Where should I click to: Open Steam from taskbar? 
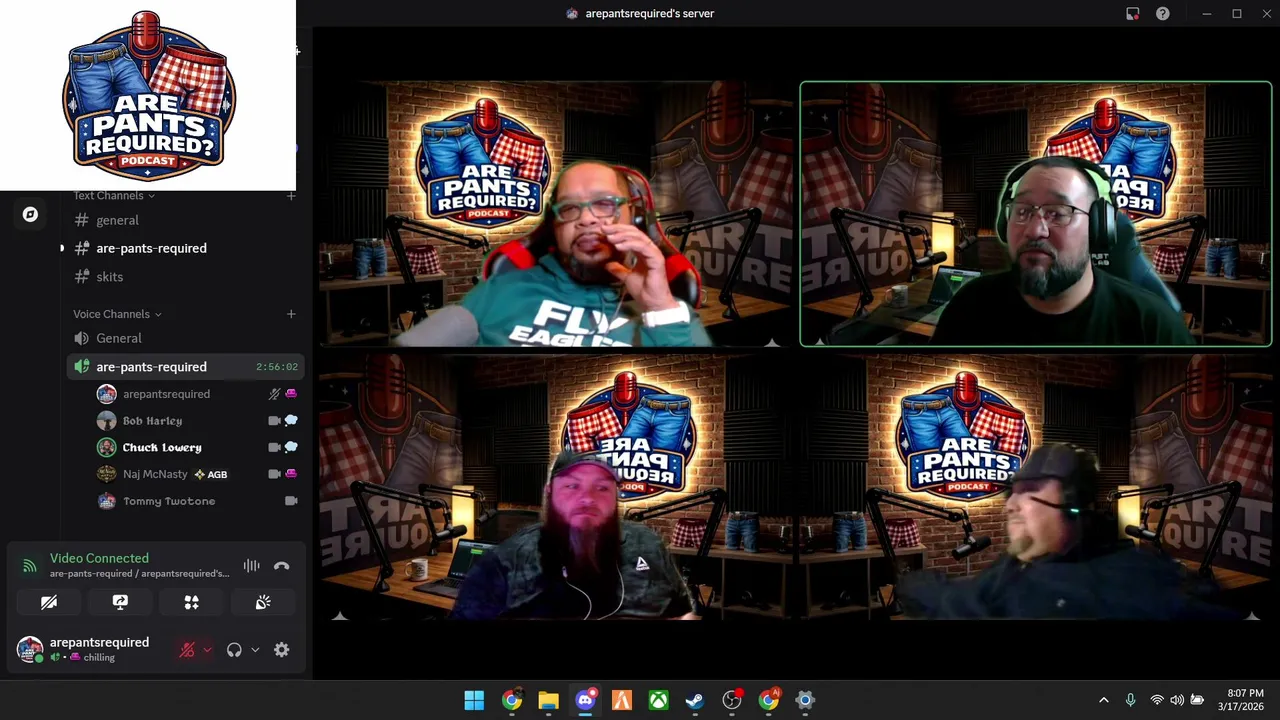point(695,700)
